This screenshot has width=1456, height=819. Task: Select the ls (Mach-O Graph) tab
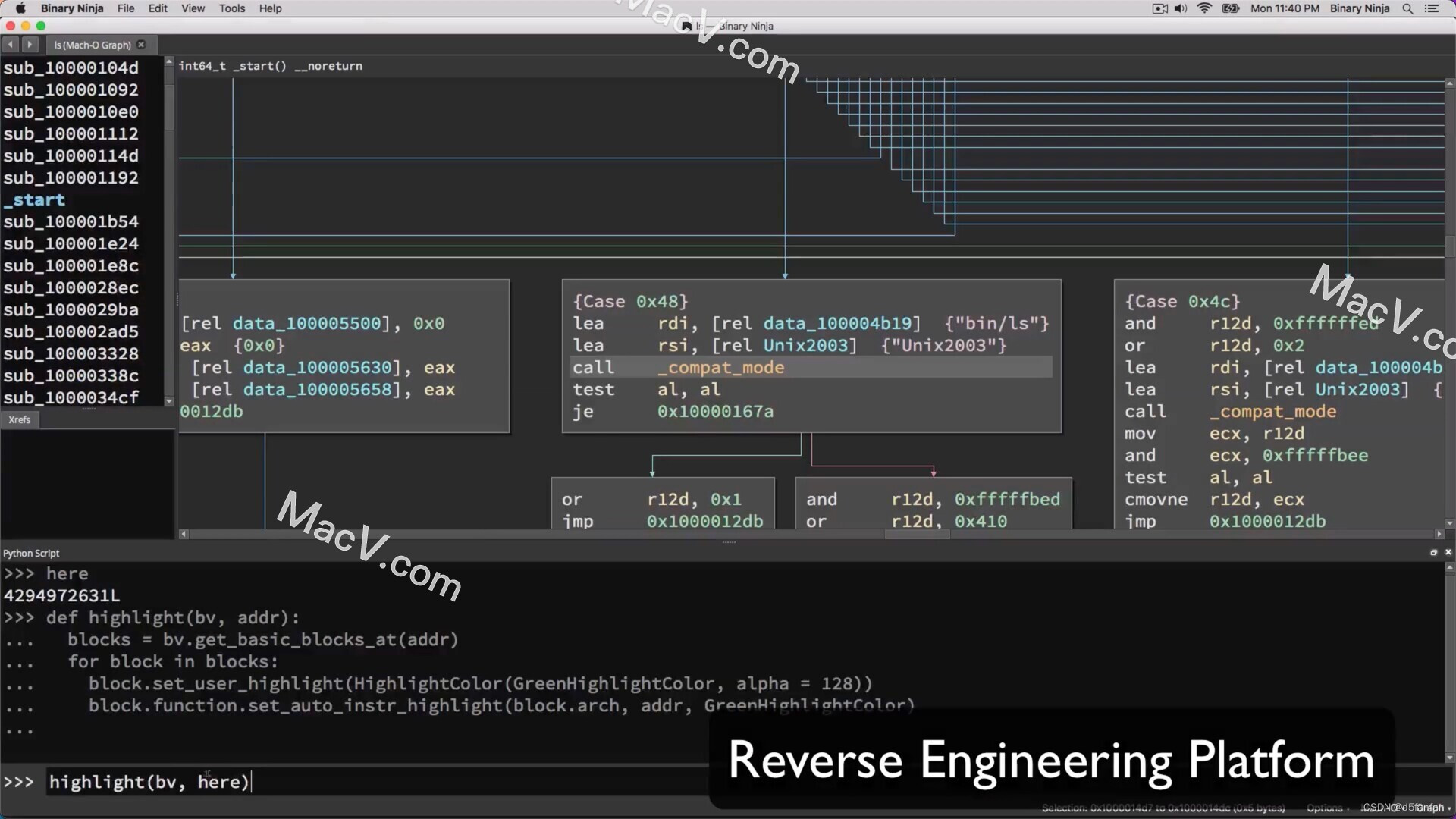tap(91, 45)
